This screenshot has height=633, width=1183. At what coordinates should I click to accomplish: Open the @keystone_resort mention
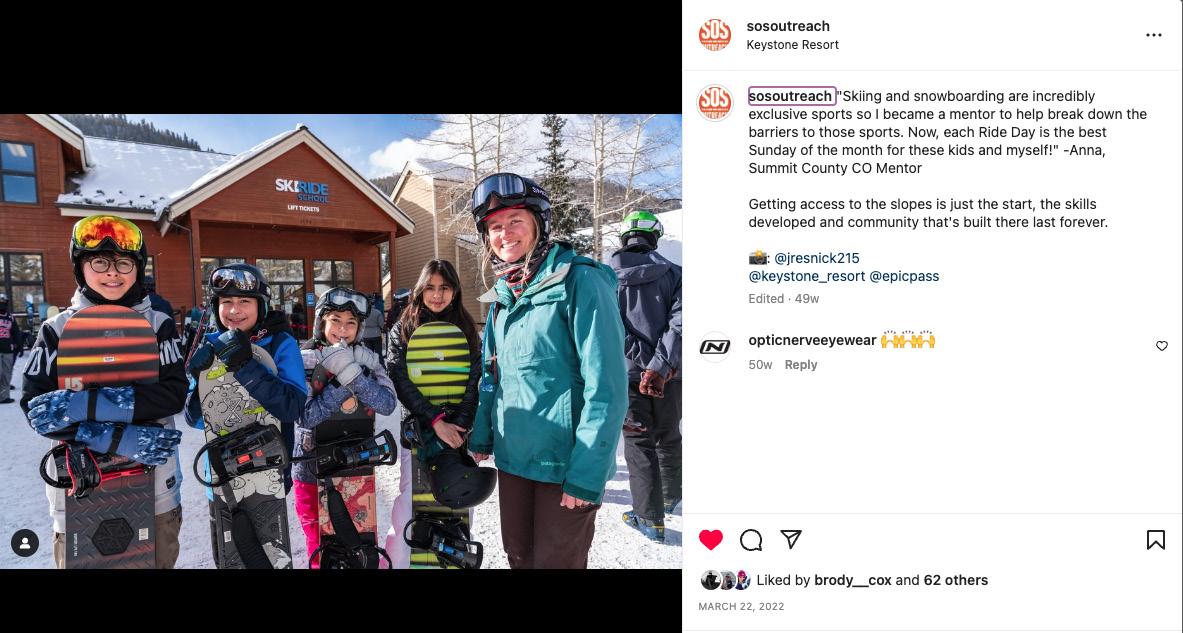pos(807,276)
